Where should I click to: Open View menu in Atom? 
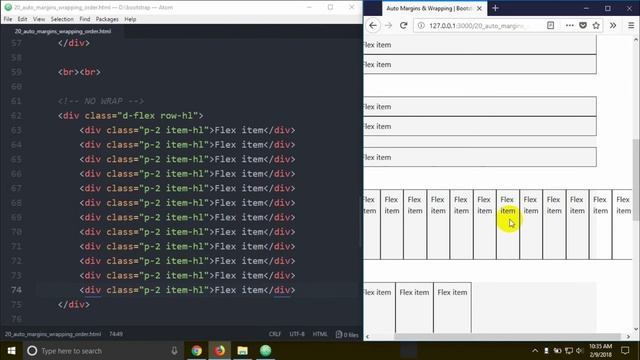(39, 19)
